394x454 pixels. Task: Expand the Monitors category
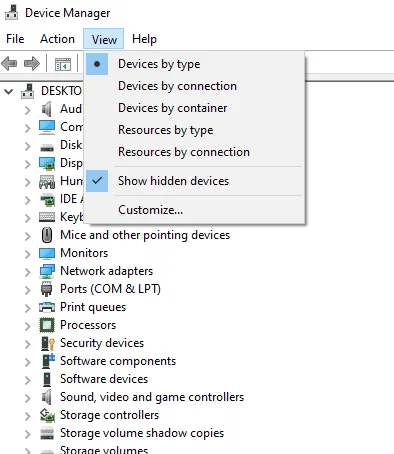tap(28, 254)
